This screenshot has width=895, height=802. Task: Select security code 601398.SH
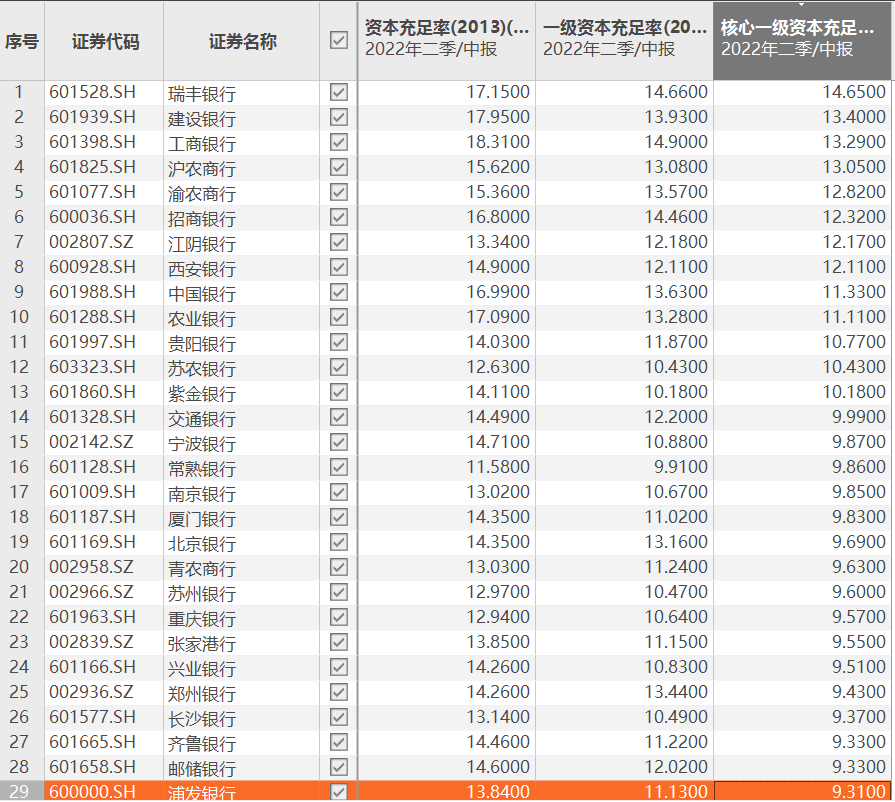(x=92, y=142)
